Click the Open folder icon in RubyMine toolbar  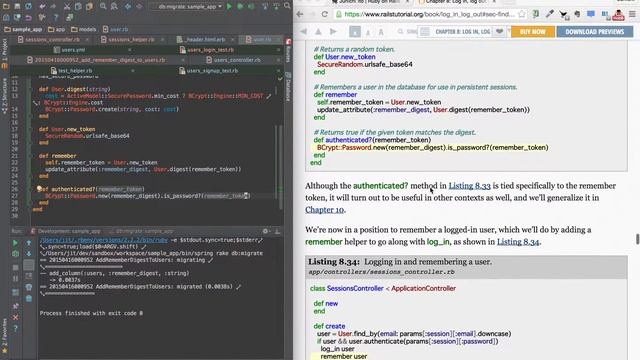(x=6, y=6)
